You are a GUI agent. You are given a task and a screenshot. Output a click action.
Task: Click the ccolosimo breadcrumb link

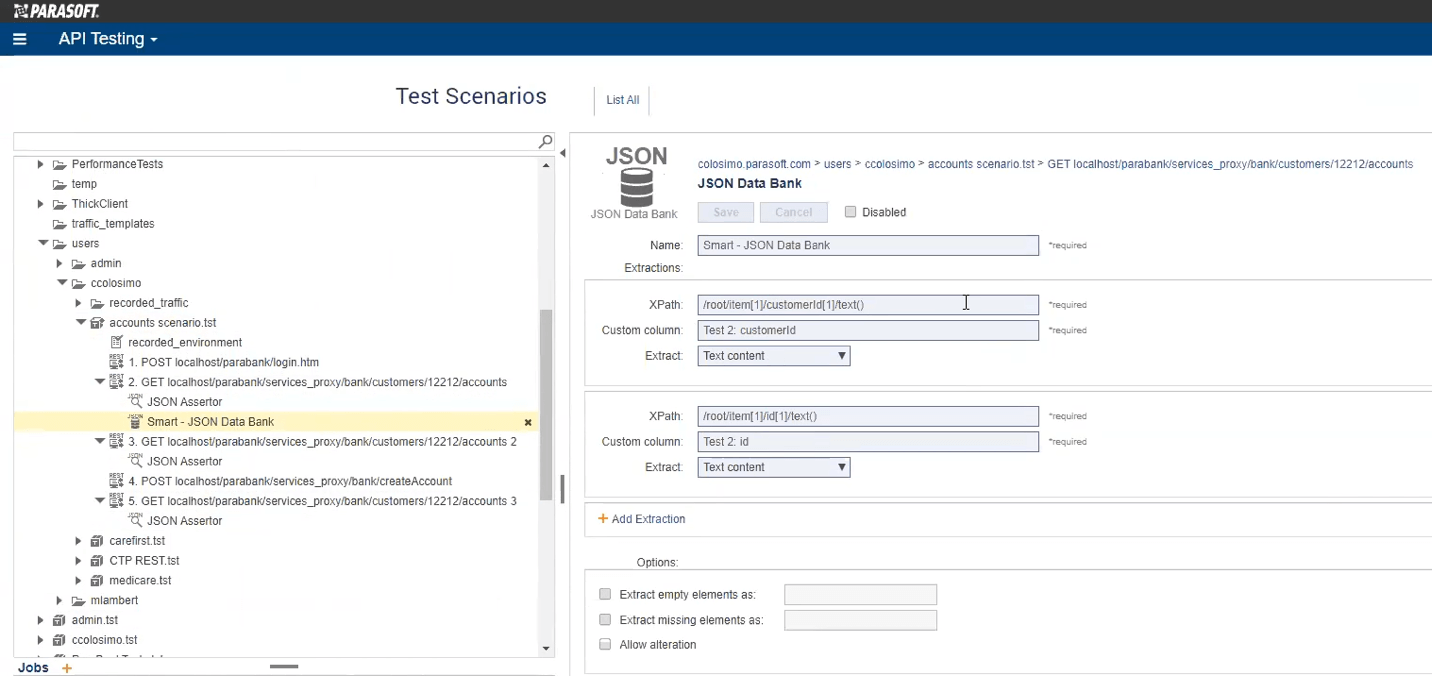tap(889, 164)
